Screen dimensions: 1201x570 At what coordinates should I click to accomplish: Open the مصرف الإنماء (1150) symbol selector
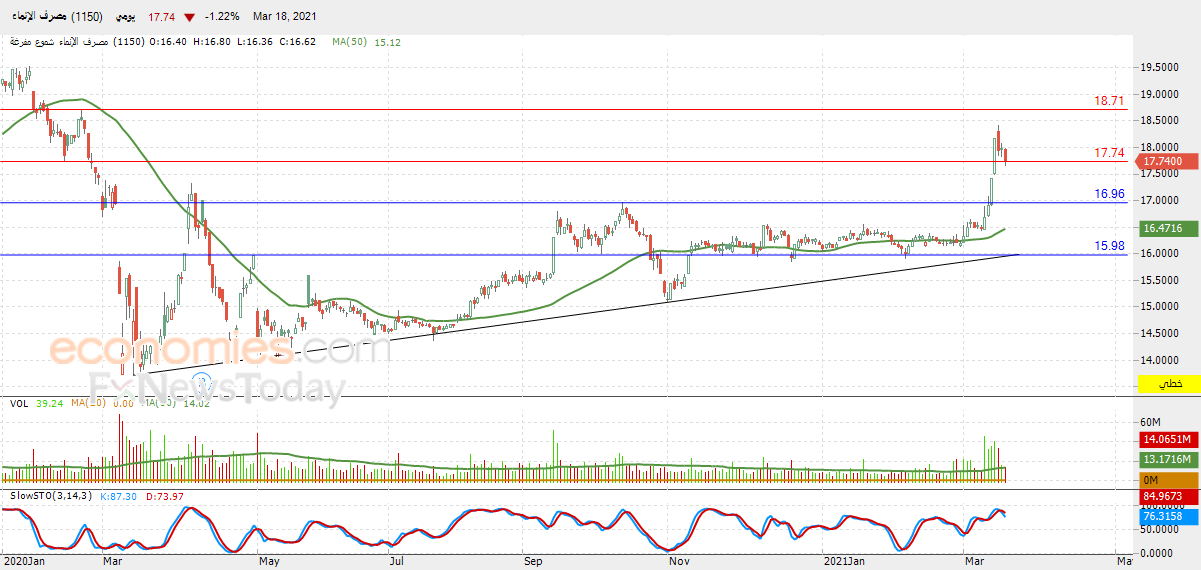(61, 17)
